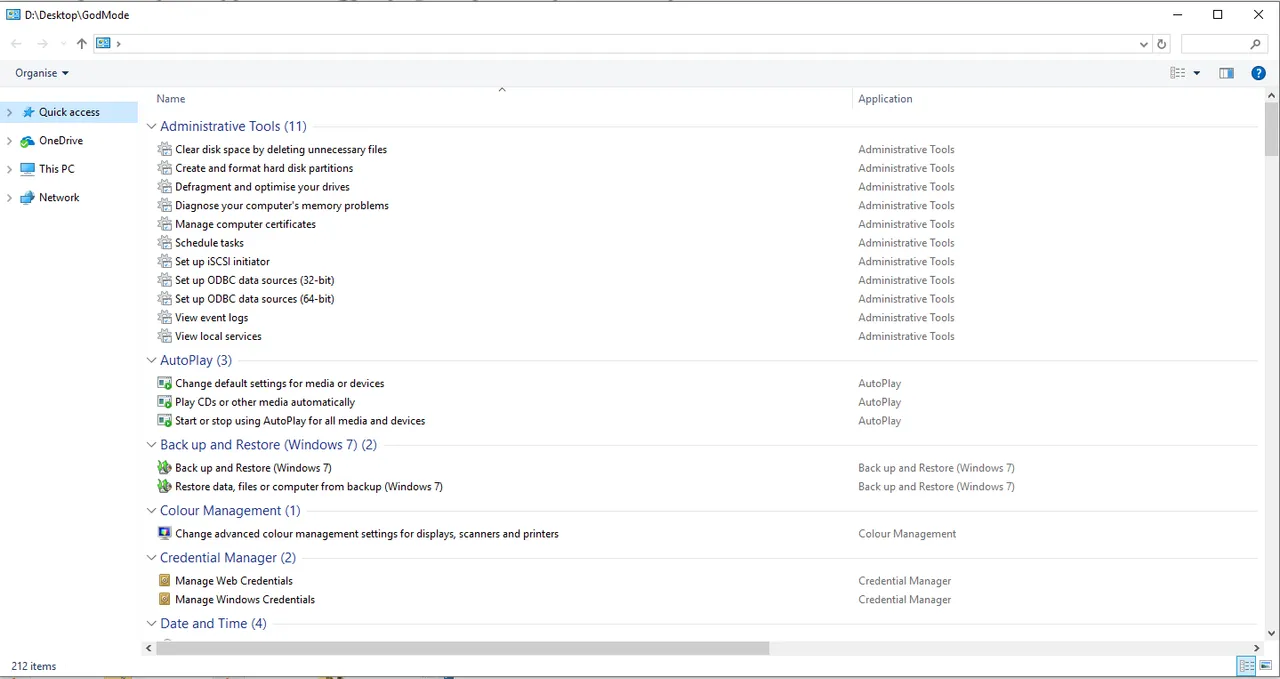
Task: Click the icon beside 'Set up ODBC data sources (64-bit)'
Action: click(x=165, y=299)
